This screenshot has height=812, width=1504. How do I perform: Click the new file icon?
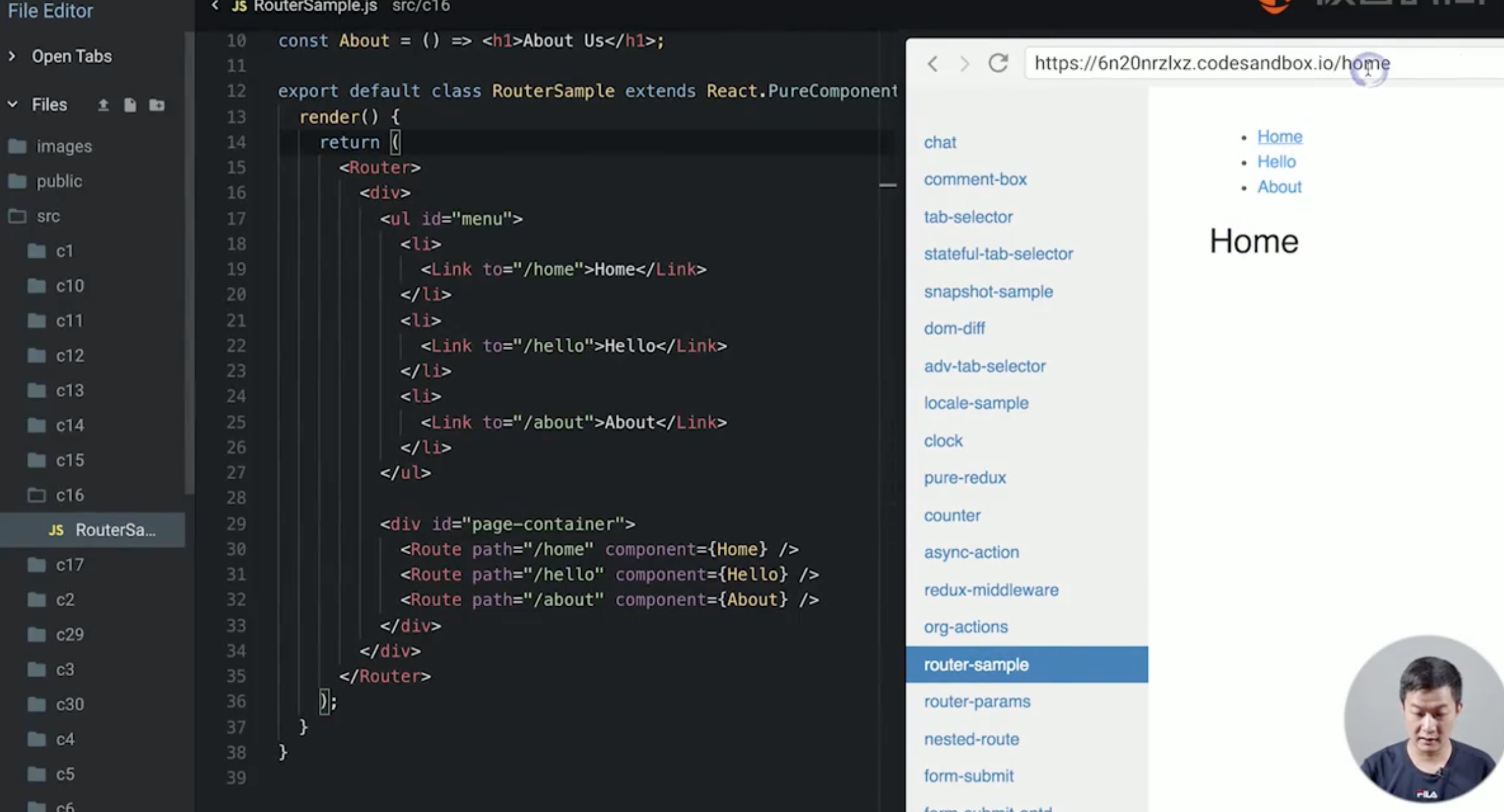(130, 105)
